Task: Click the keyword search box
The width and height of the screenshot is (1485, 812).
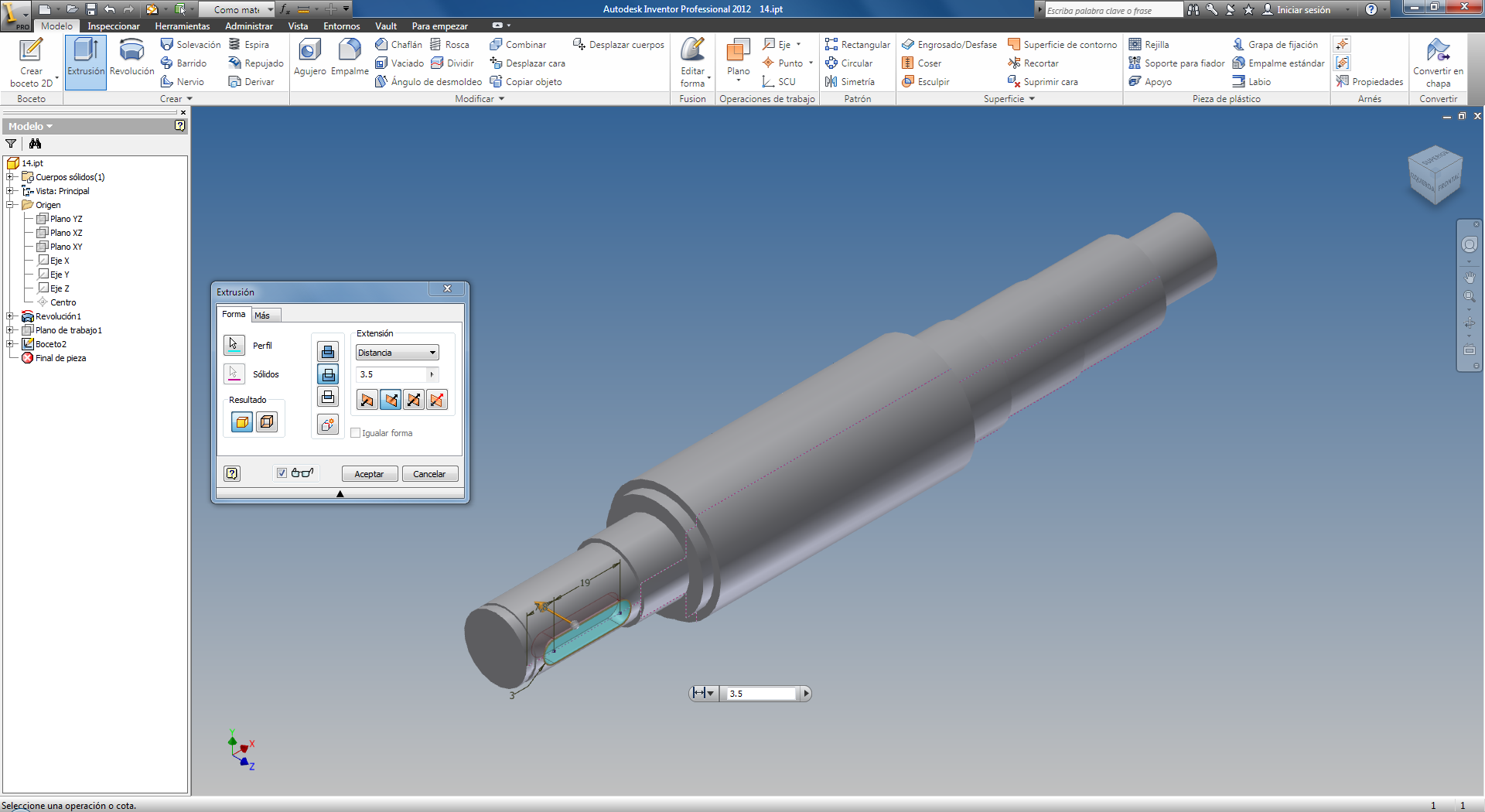Action: pos(1113,10)
